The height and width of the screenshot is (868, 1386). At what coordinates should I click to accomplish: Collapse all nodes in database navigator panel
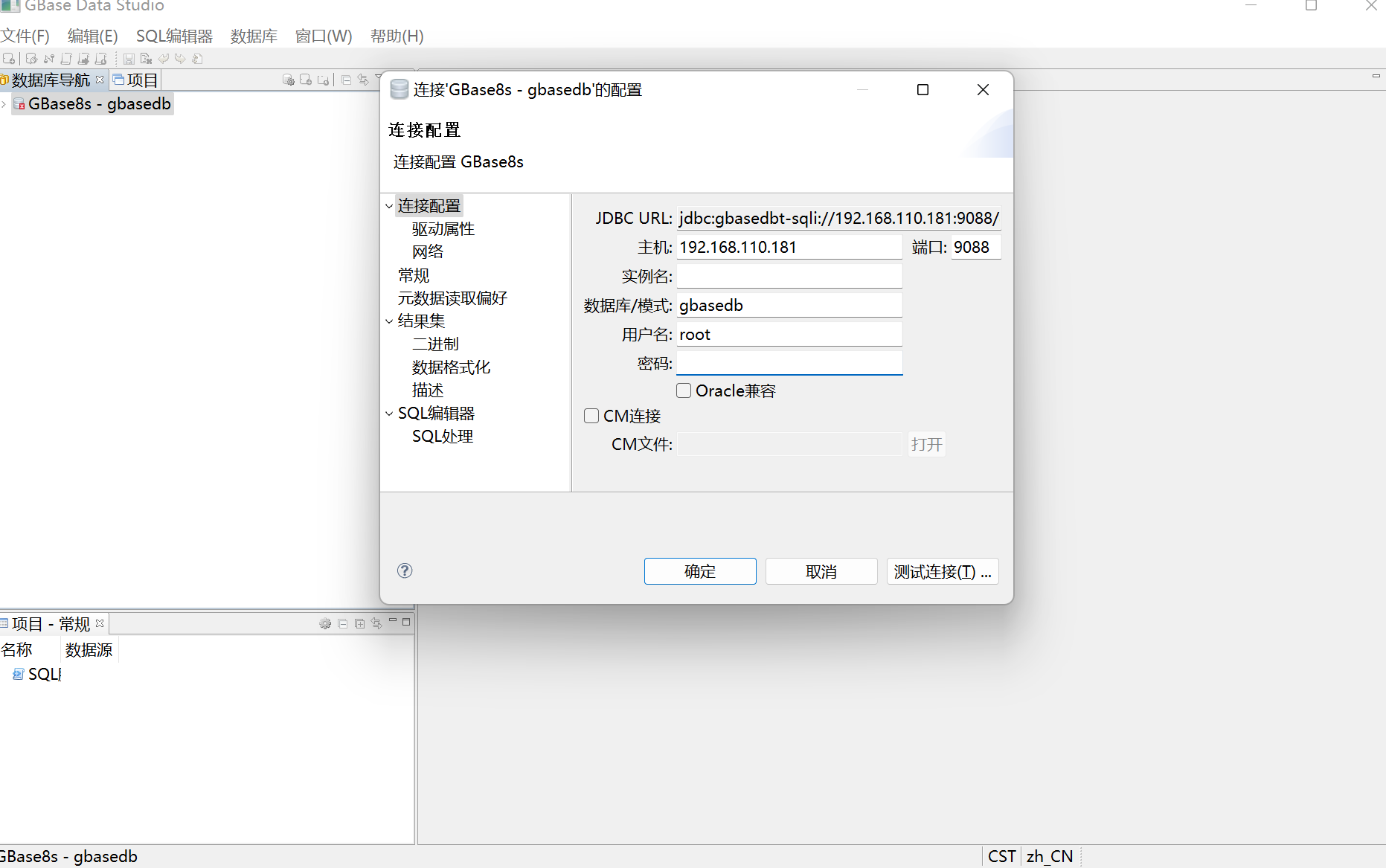(x=346, y=80)
